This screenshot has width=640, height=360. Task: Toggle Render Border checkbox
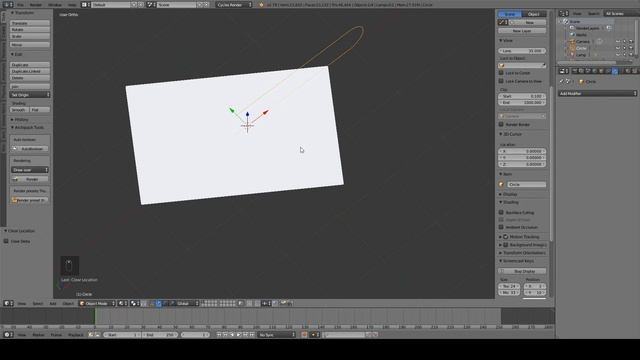[x=501, y=124]
